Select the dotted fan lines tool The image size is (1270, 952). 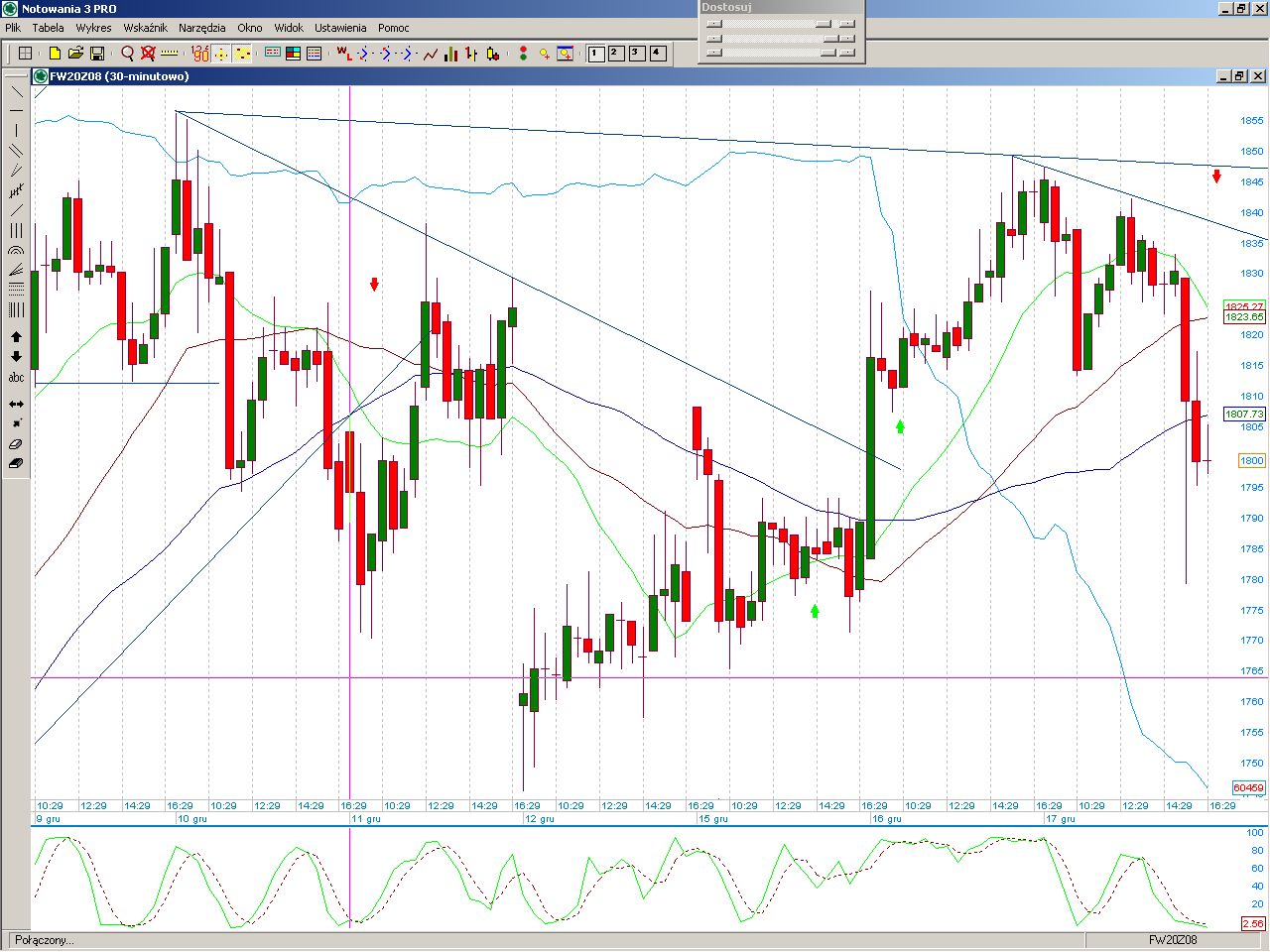click(16, 171)
